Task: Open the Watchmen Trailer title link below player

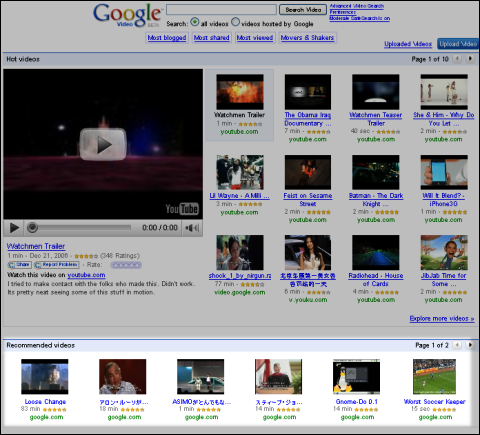Action: pyautogui.click(x=36, y=246)
